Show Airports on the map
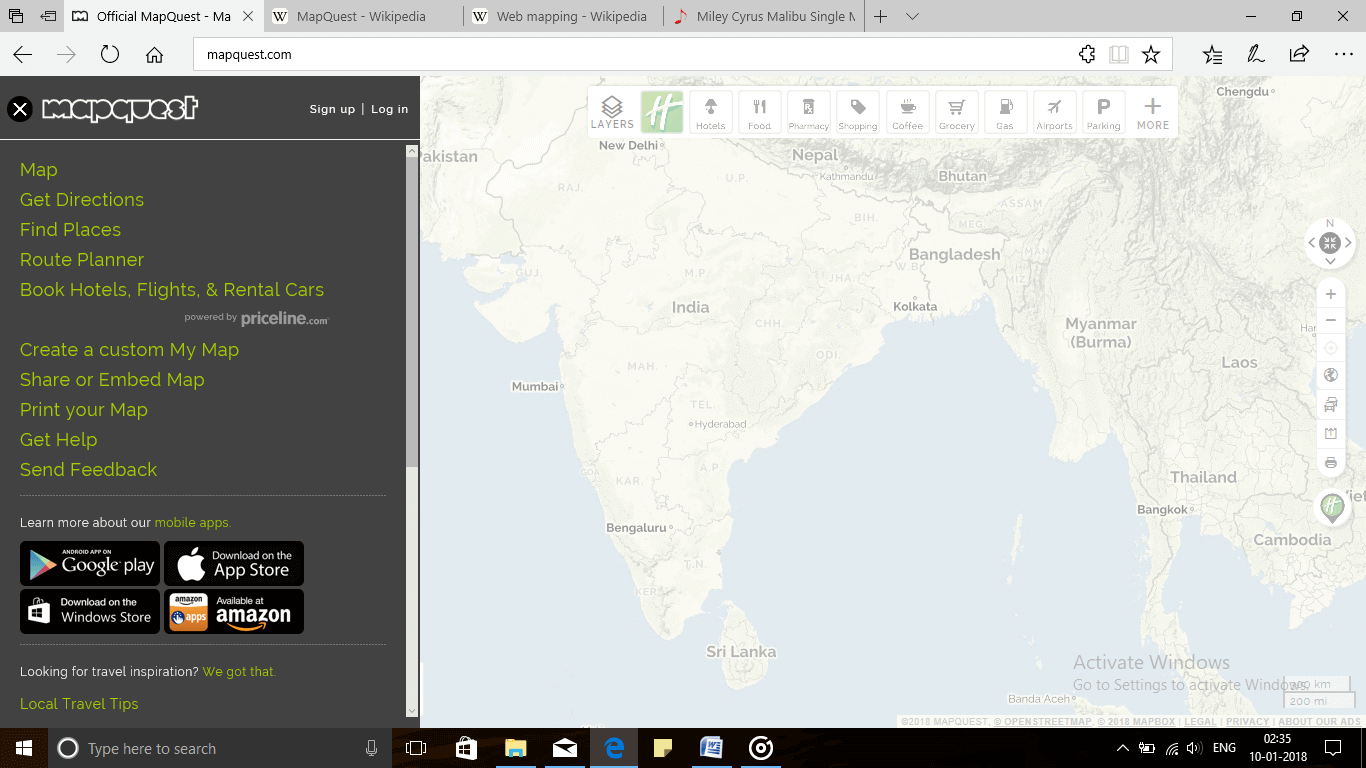Viewport: 1366px width, 768px height. (x=1054, y=112)
